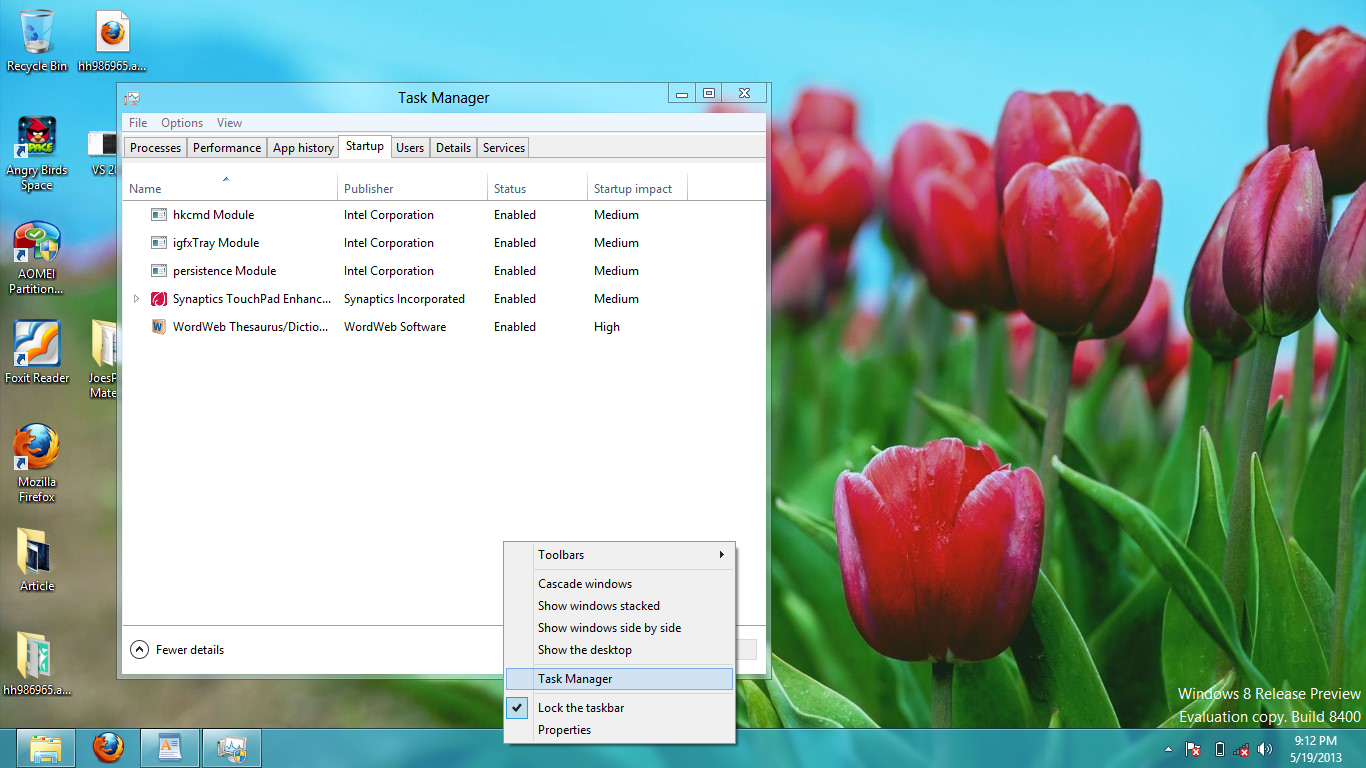This screenshot has width=1366, height=768.
Task: Switch to the Users tab
Action: [x=410, y=147]
